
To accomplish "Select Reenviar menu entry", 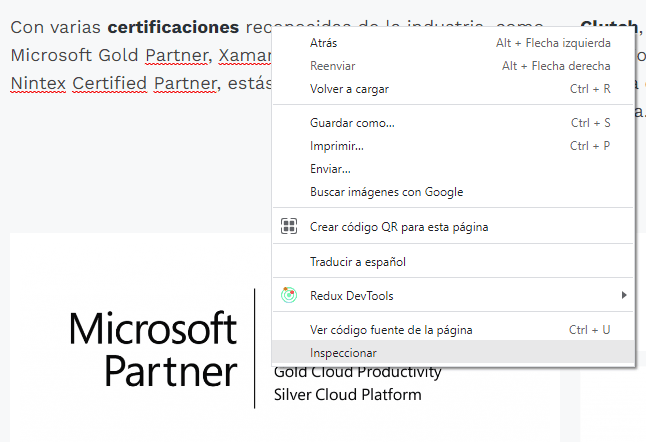I will 453,66.
